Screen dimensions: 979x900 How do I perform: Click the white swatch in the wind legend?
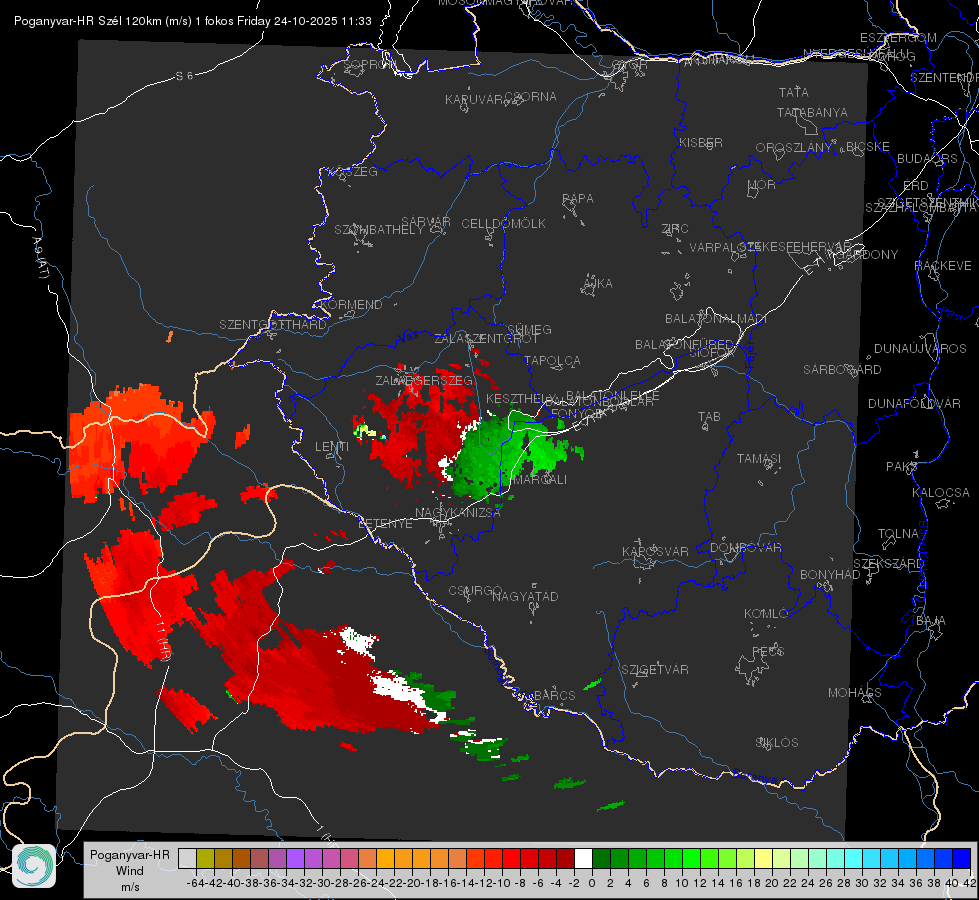pos(583,859)
